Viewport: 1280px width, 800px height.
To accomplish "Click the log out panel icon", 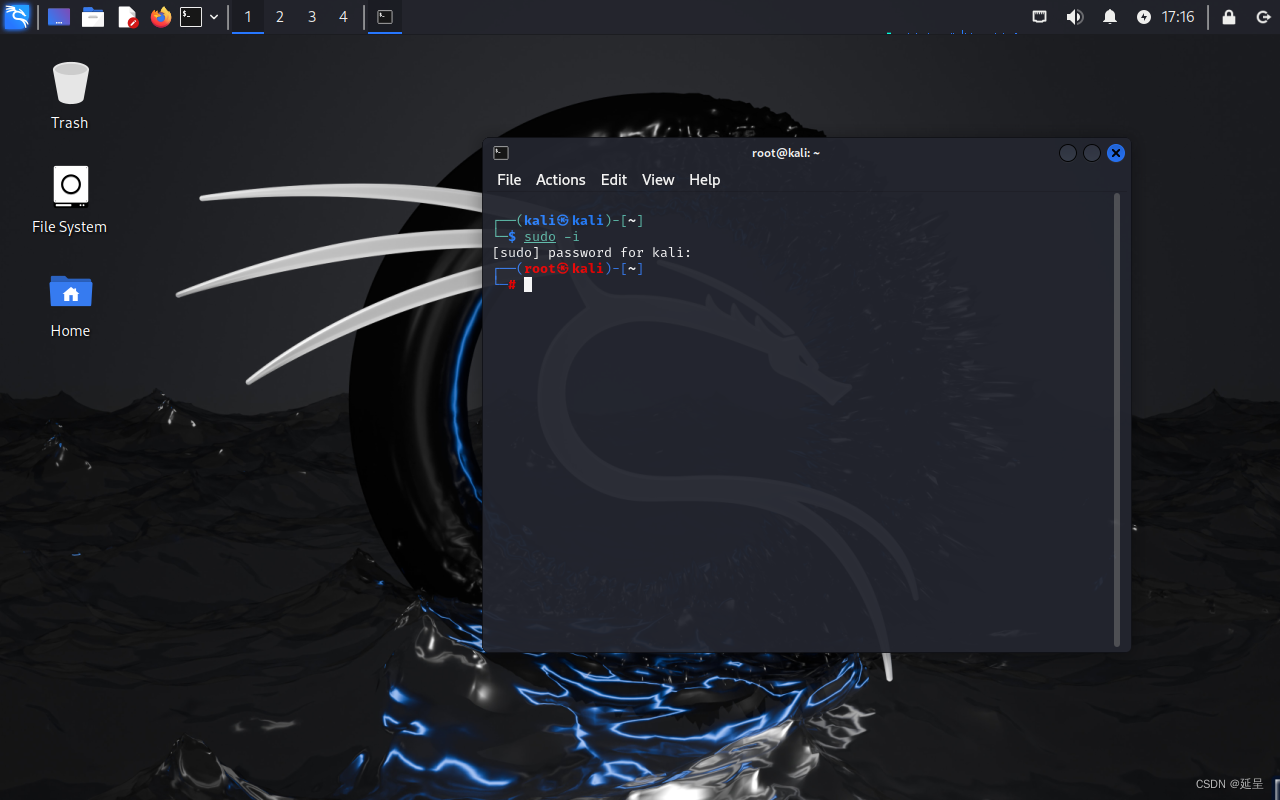I will (1263, 17).
